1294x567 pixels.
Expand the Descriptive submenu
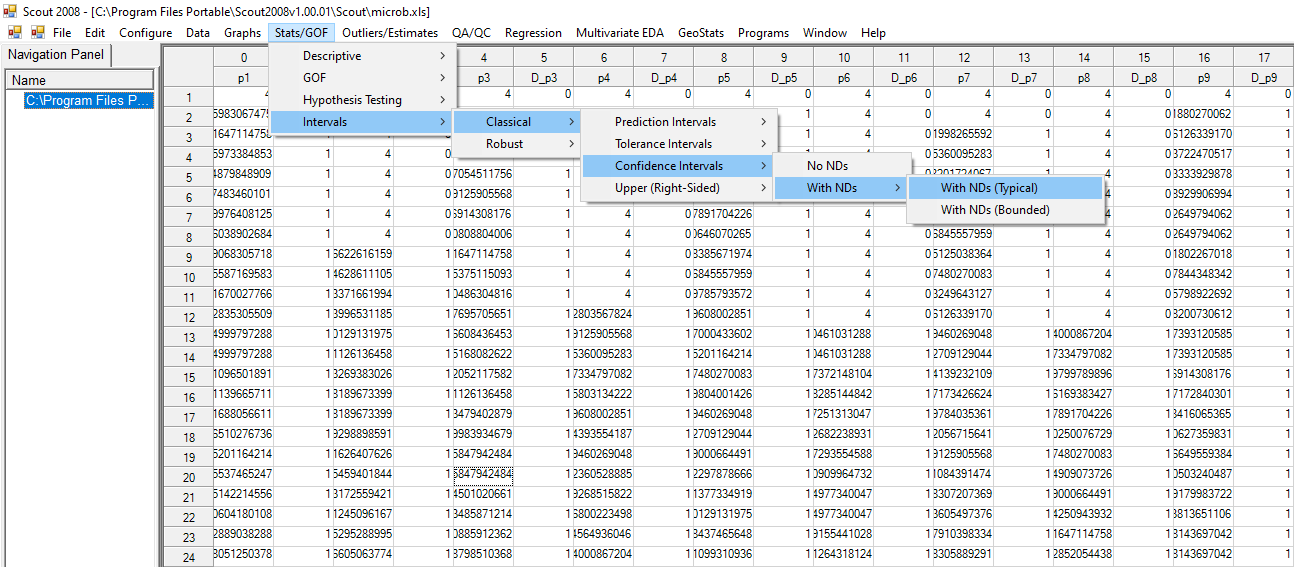(x=362, y=56)
